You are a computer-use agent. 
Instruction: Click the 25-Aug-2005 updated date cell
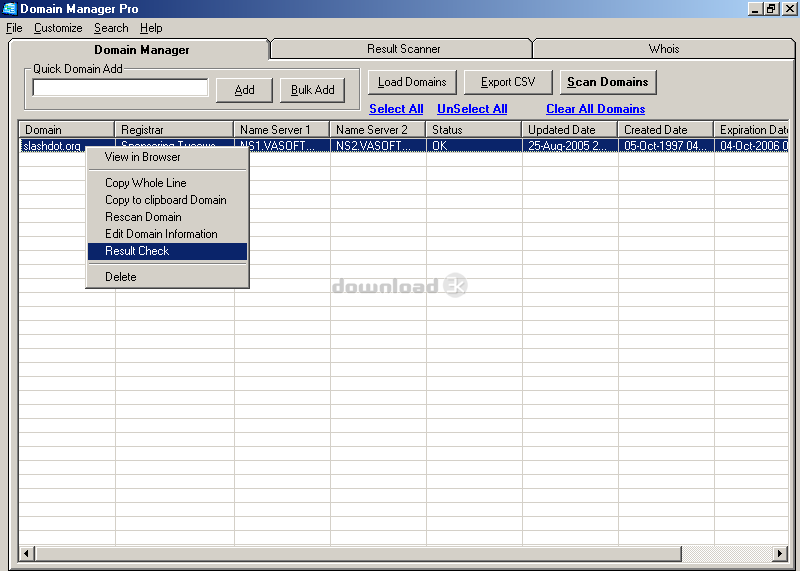[570, 145]
